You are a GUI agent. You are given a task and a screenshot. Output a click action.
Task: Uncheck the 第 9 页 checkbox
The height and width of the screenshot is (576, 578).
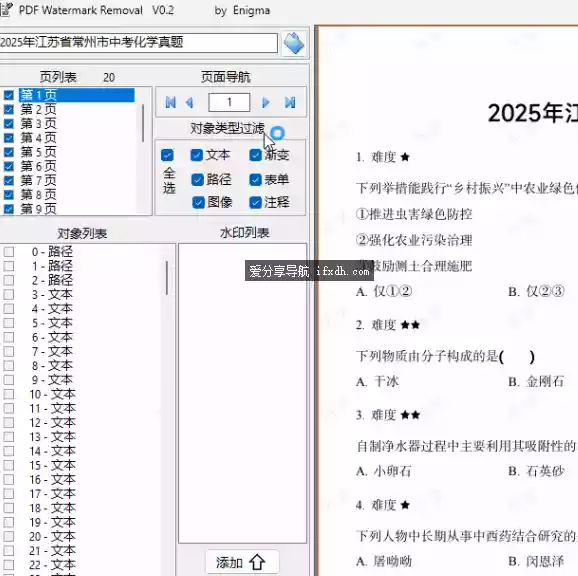(8, 209)
